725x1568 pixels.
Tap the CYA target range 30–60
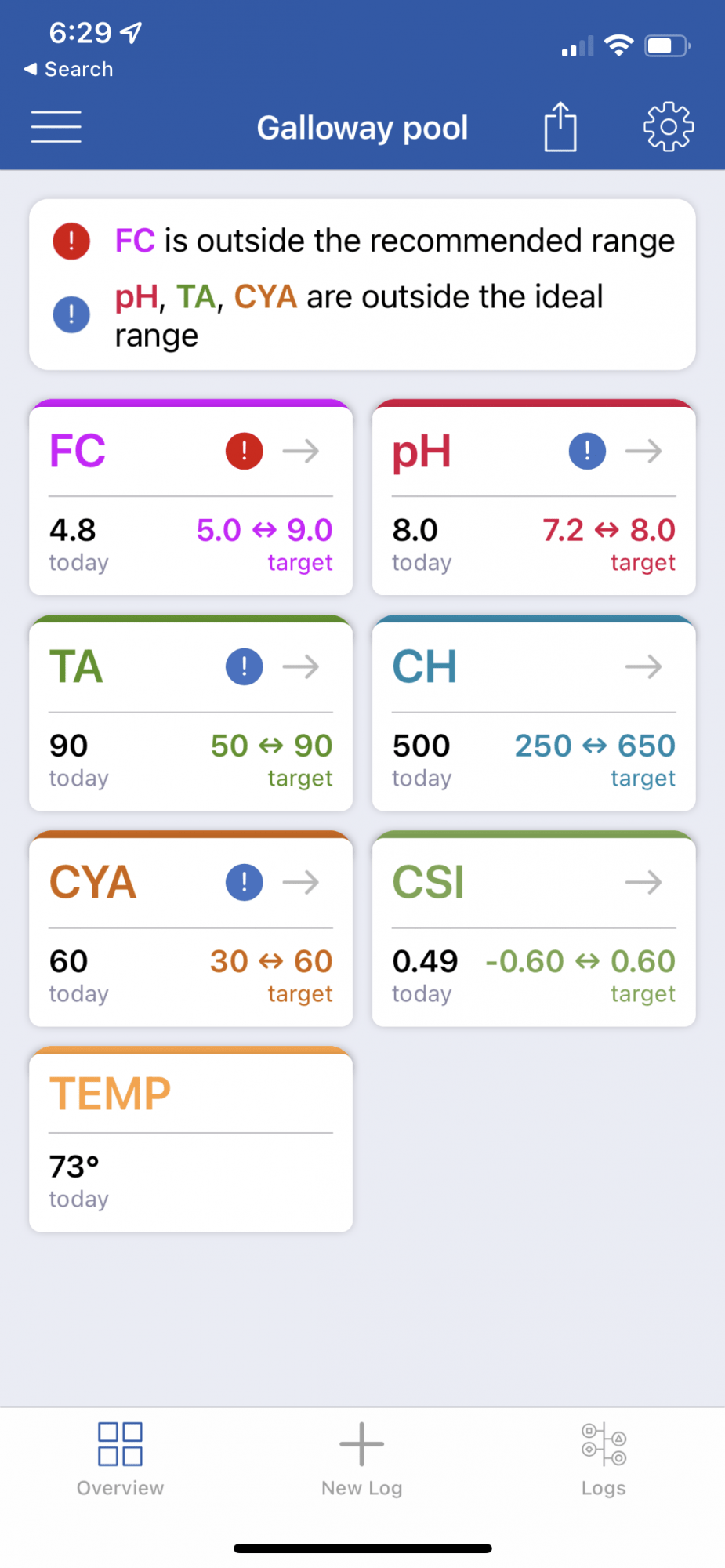coord(271,961)
